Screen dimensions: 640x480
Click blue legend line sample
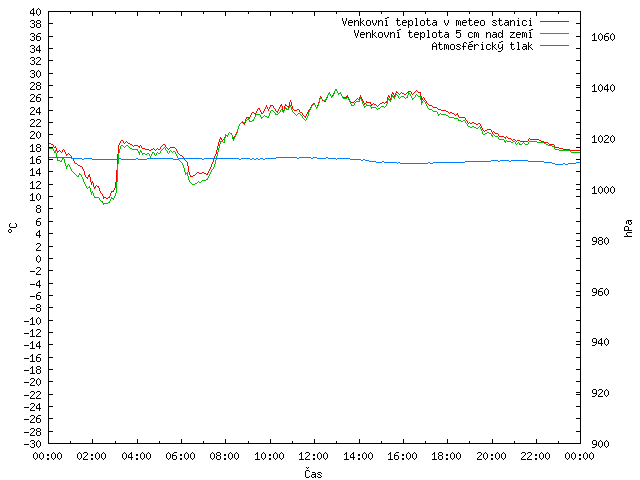(554, 46)
